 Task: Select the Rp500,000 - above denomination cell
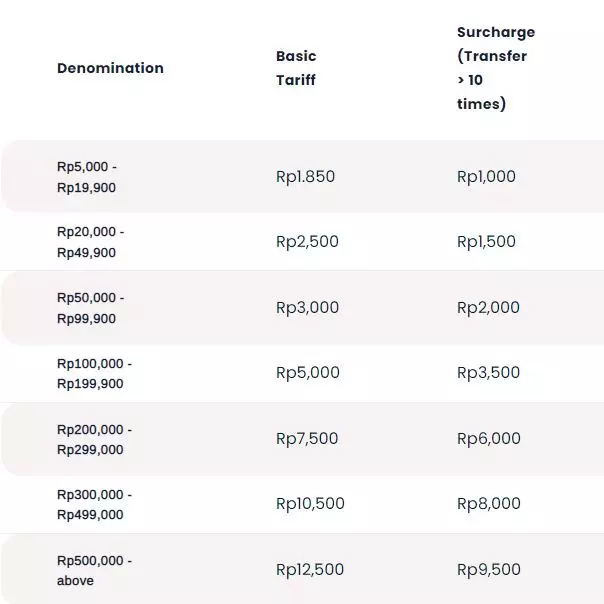pyautogui.click(x=94, y=570)
